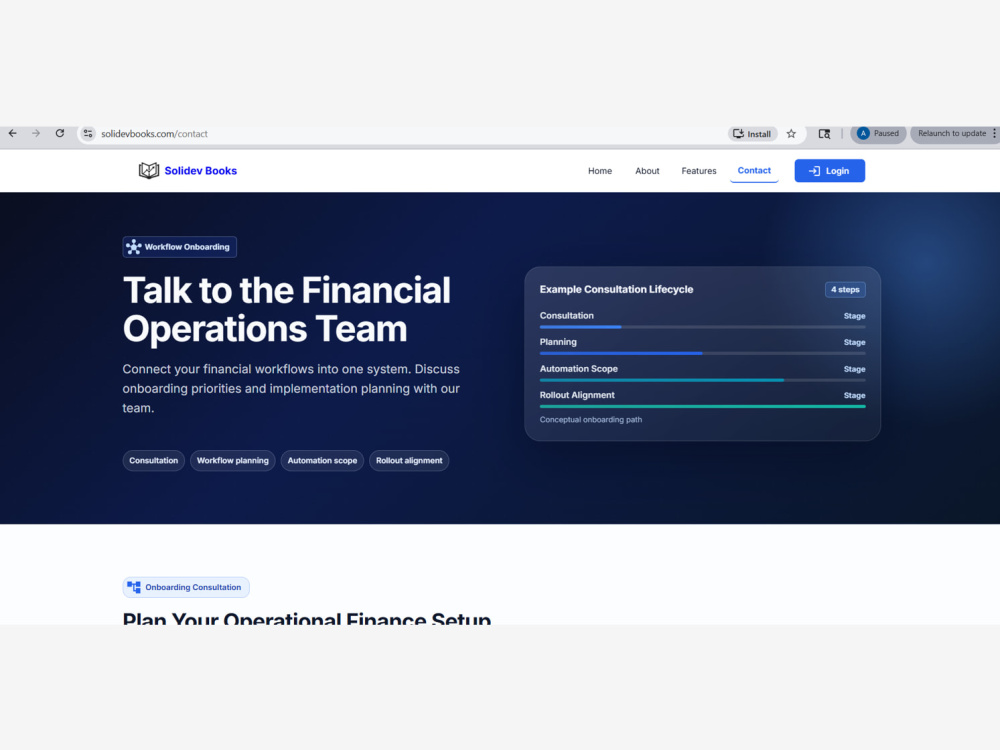Click the Solidev Books logo icon
The height and width of the screenshot is (750, 1000).
point(149,170)
